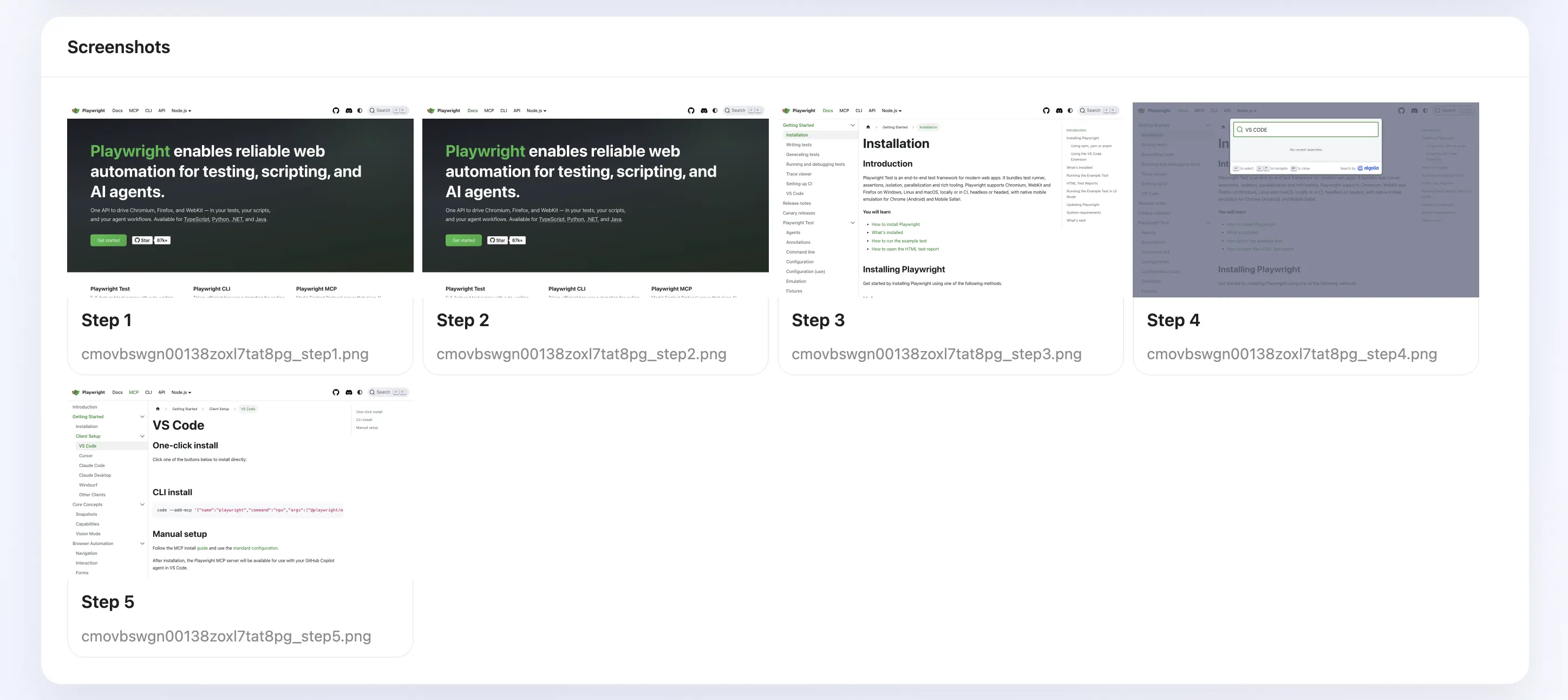Screen dimensions: 1568x700
Task: Collapse Playwright Test chevron in Step 3 sidebar
Action: pyautogui.click(x=853, y=223)
